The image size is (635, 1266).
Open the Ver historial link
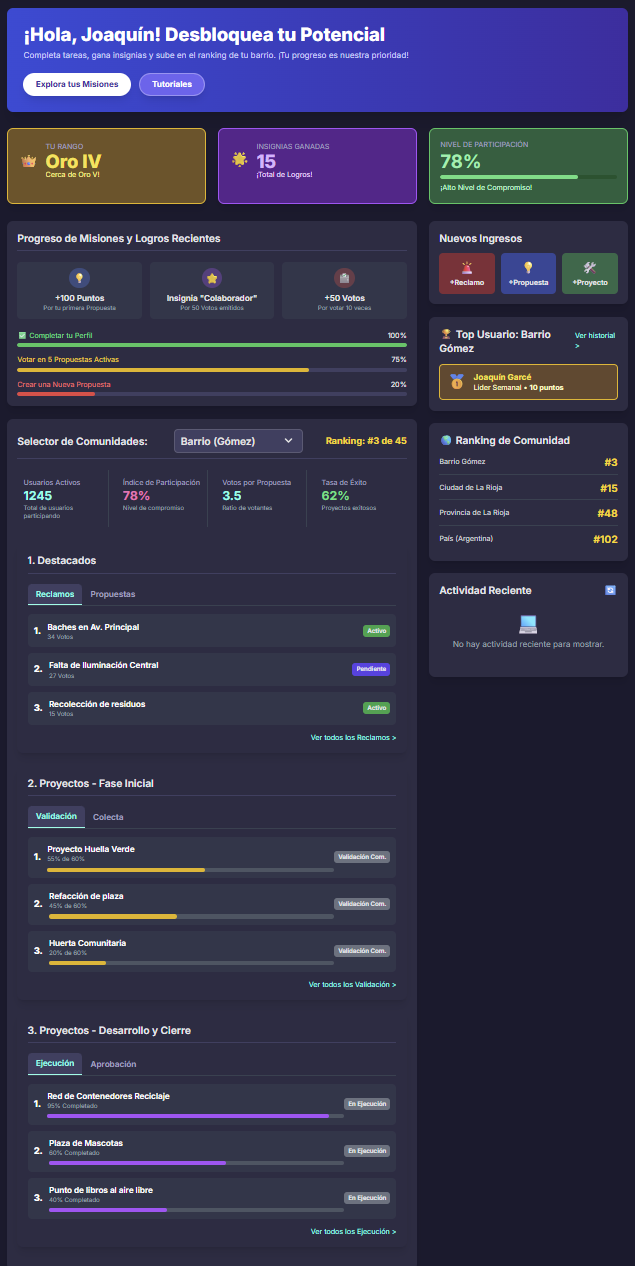[595, 341]
